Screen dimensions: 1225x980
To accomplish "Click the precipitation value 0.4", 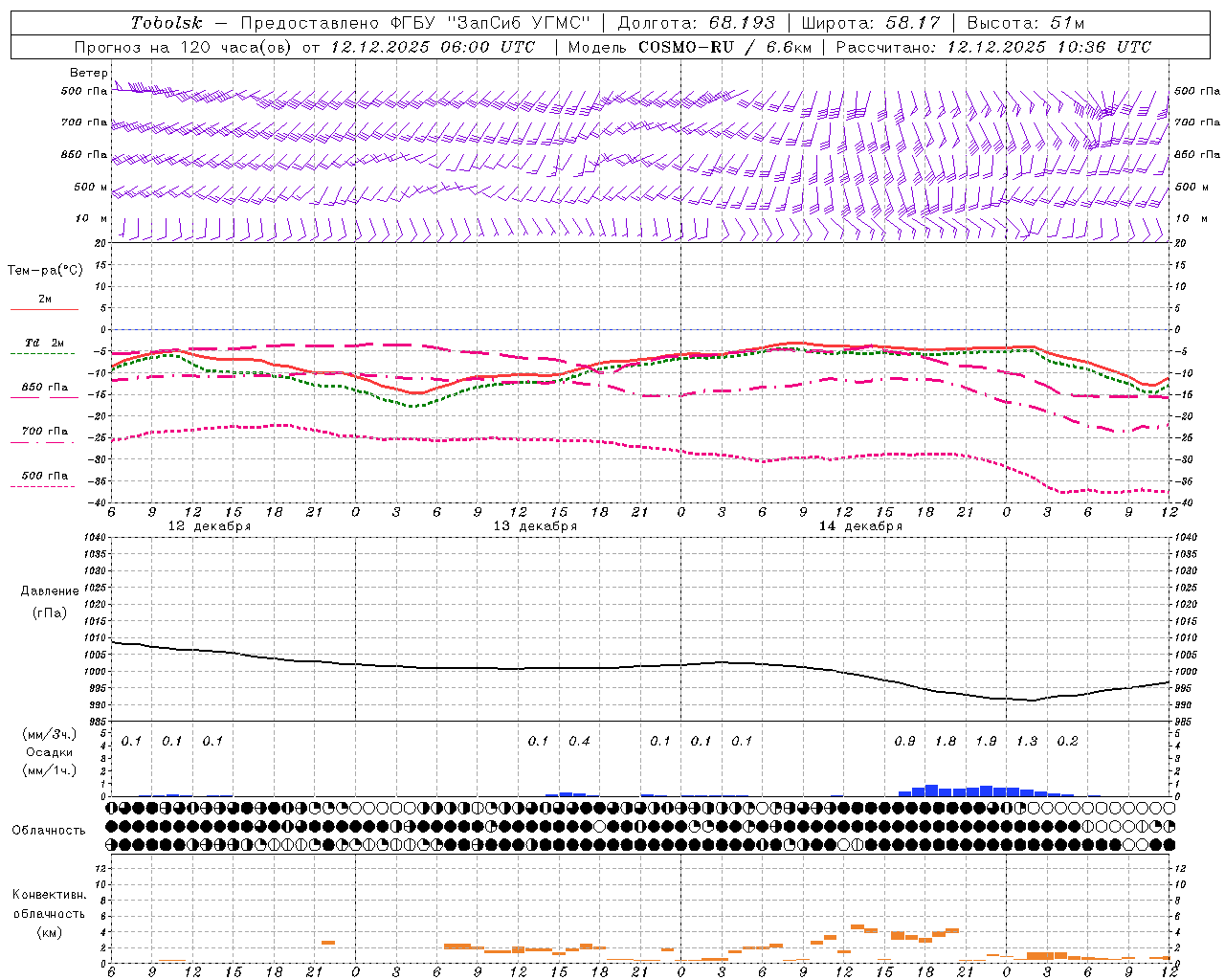I will point(579,742).
